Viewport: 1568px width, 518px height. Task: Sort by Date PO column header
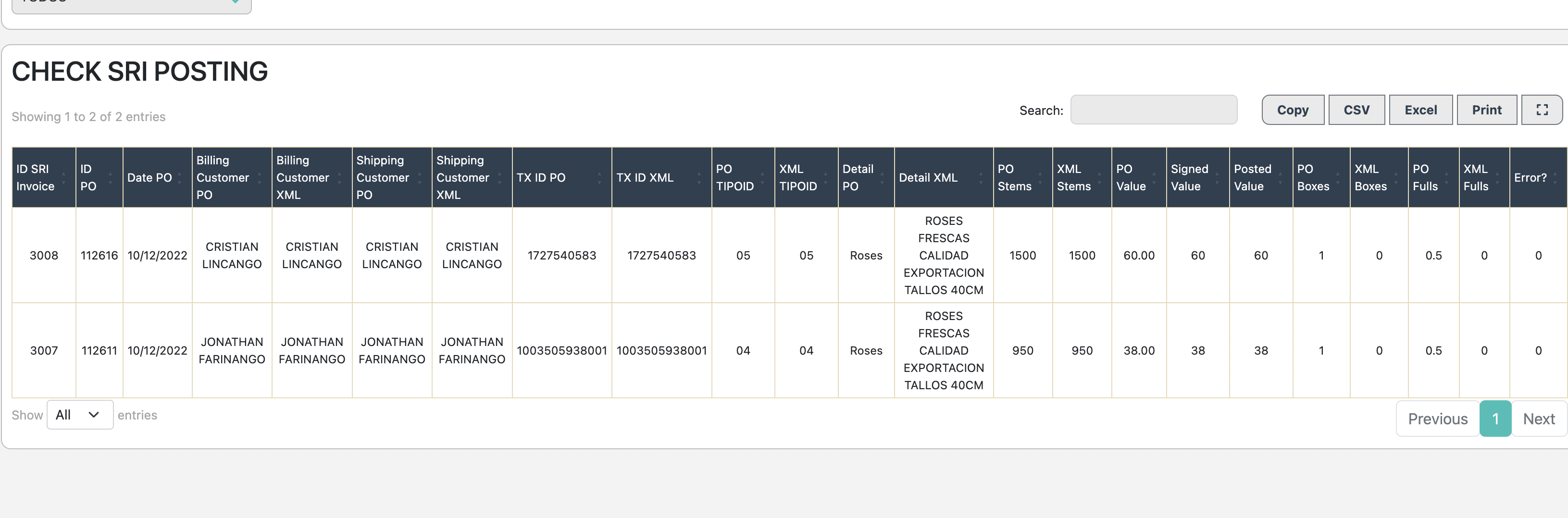157,177
